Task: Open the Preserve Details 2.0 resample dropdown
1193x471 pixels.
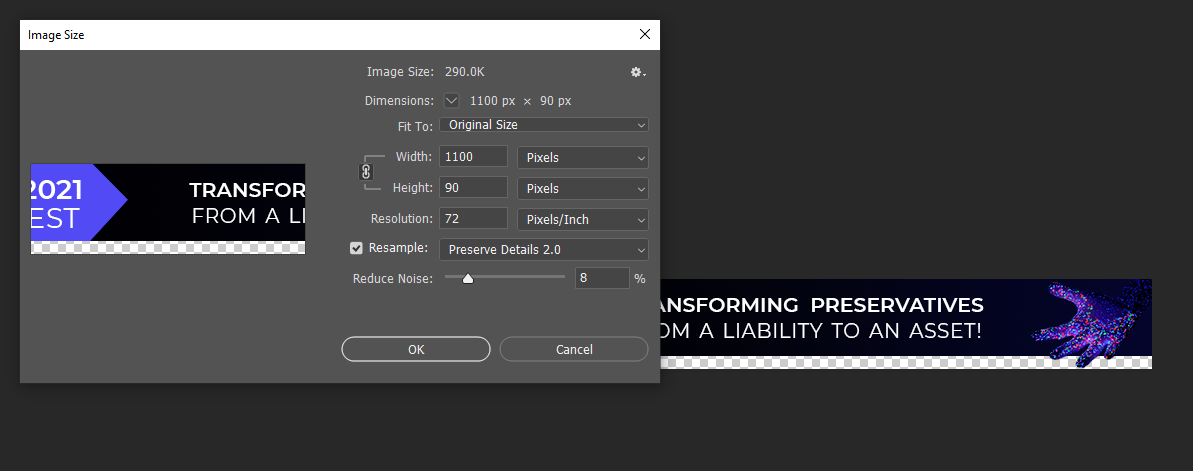Action: (x=544, y=249)
